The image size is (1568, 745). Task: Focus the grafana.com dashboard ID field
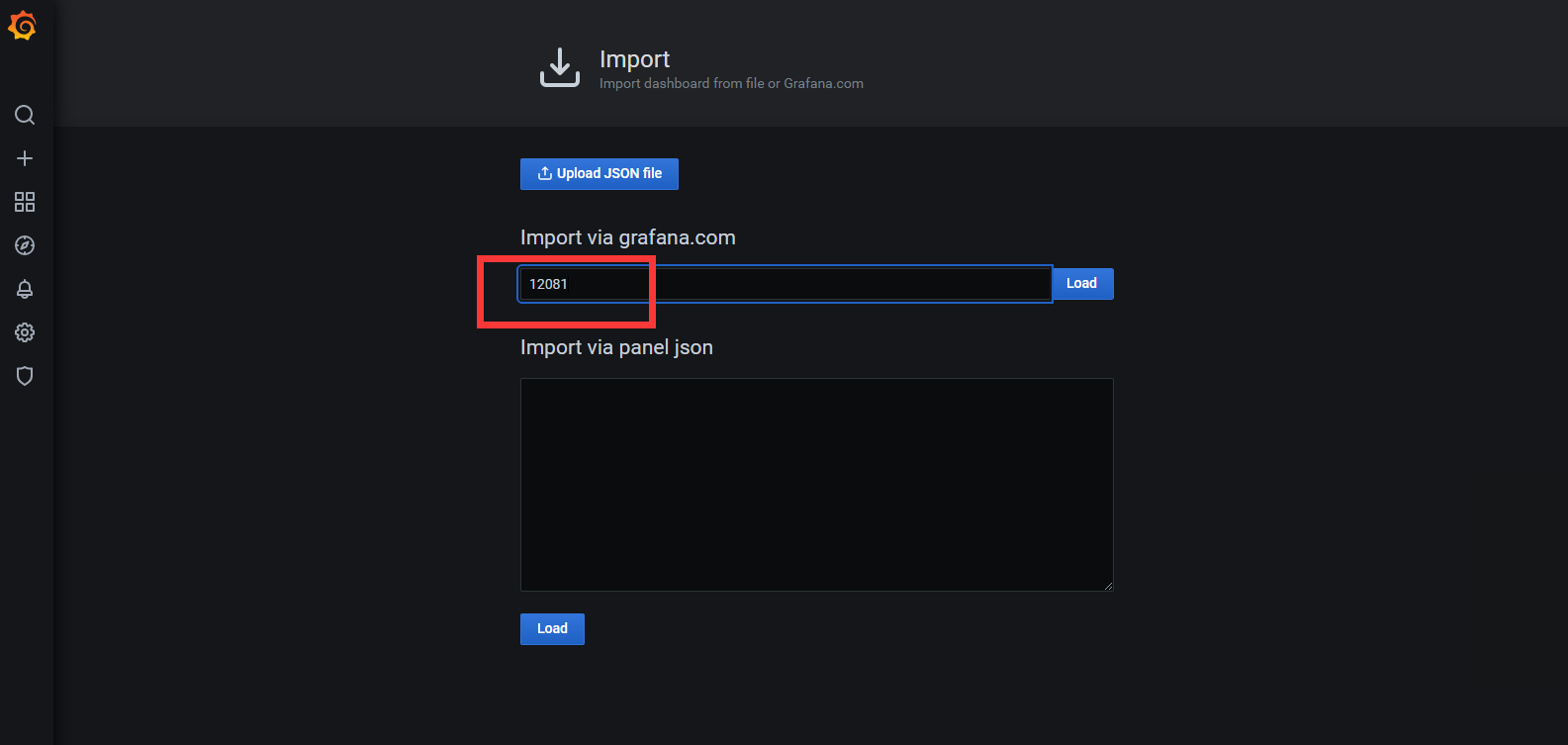(785, 284)
